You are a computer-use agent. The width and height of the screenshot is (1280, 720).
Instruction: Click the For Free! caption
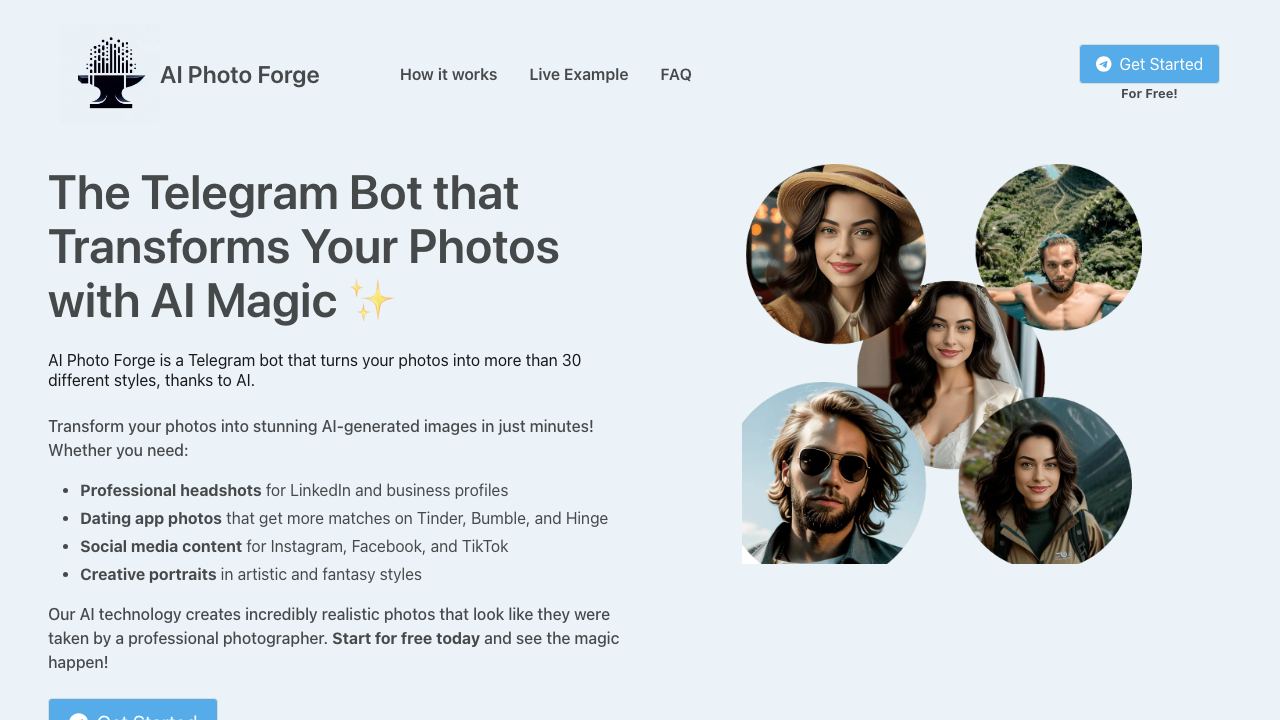click(x=1149, y=93)
